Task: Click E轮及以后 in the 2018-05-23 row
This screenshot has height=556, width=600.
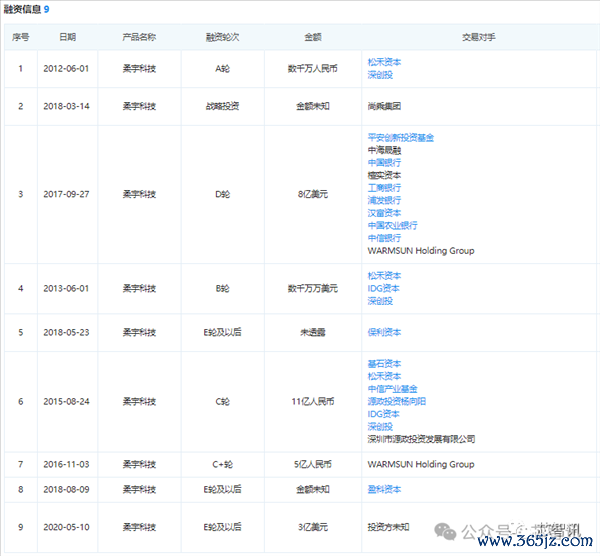Action: (223, 332)
